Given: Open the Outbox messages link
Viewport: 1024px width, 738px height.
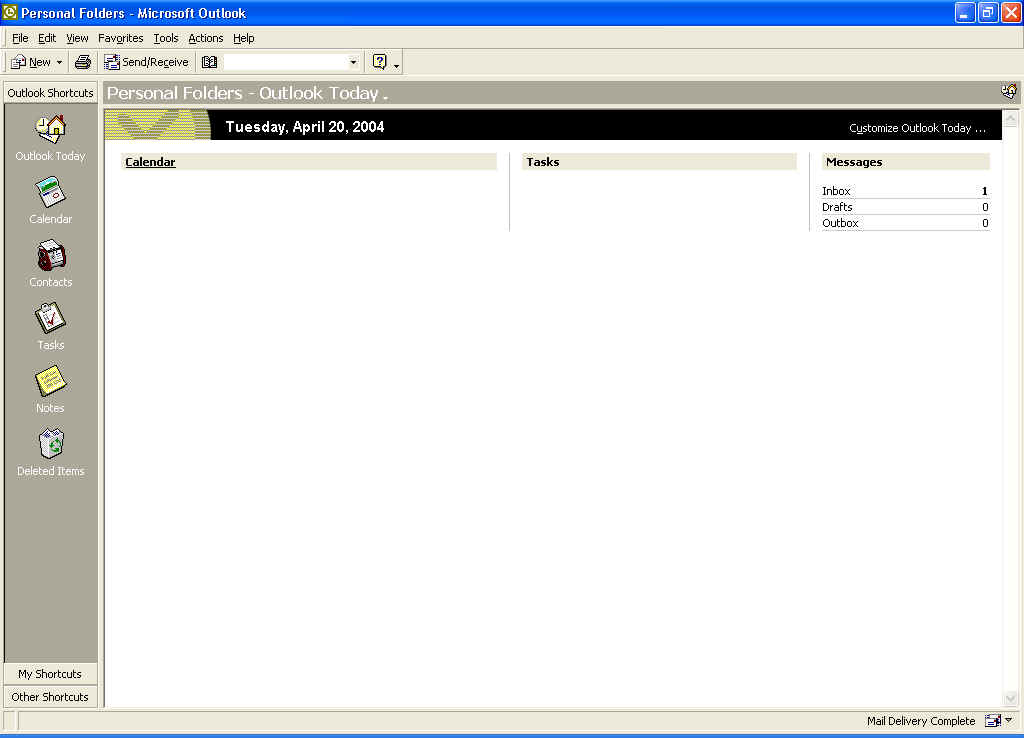Looking at the screenshot, I should pyautogui.click(x=840, y=223).
